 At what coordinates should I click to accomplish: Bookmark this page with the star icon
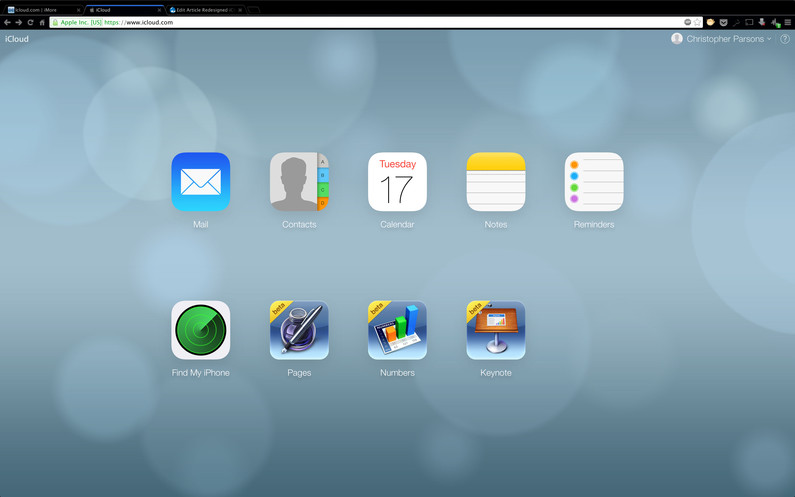point(698,22)
